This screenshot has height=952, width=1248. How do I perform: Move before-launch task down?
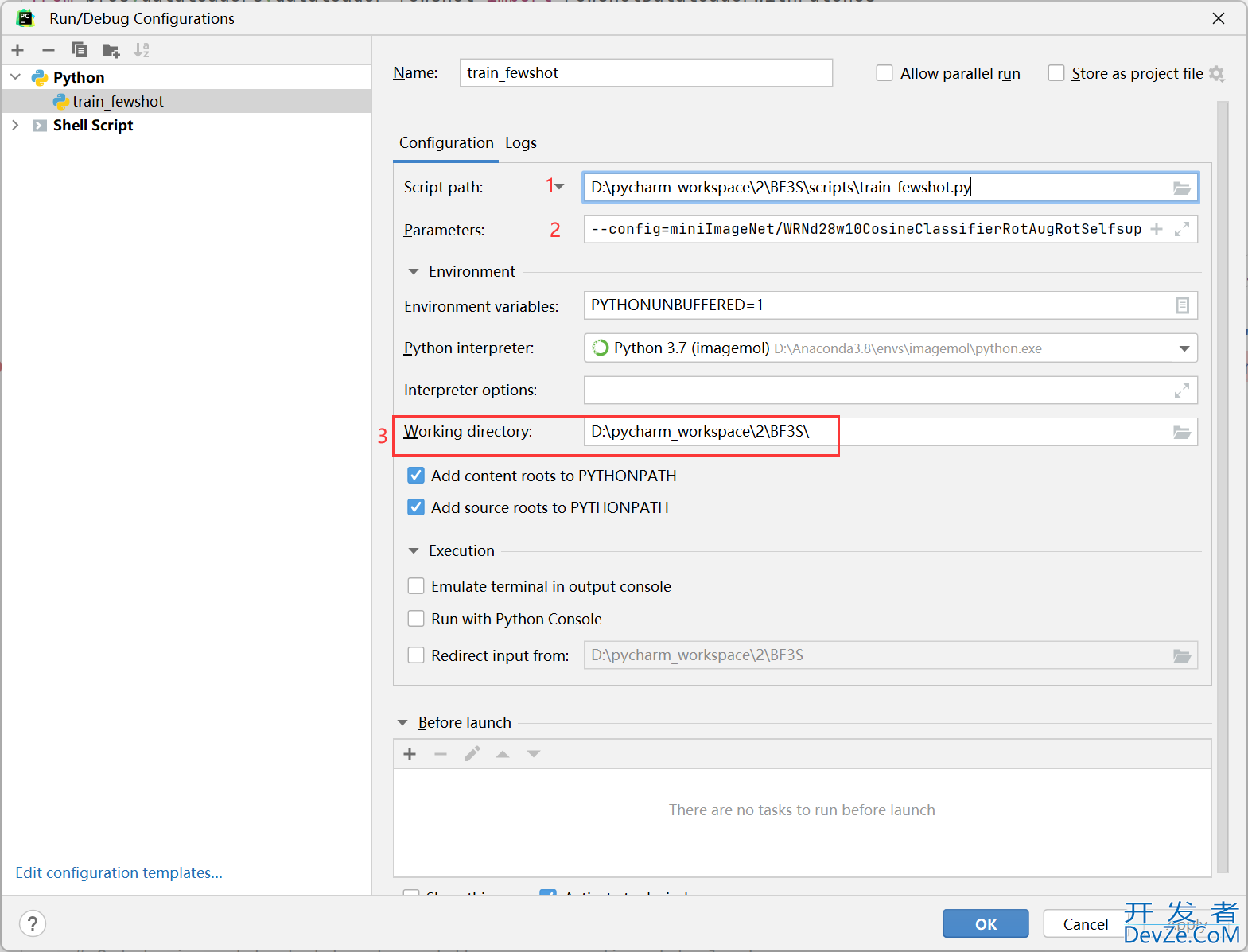click(x=534, y=754)
